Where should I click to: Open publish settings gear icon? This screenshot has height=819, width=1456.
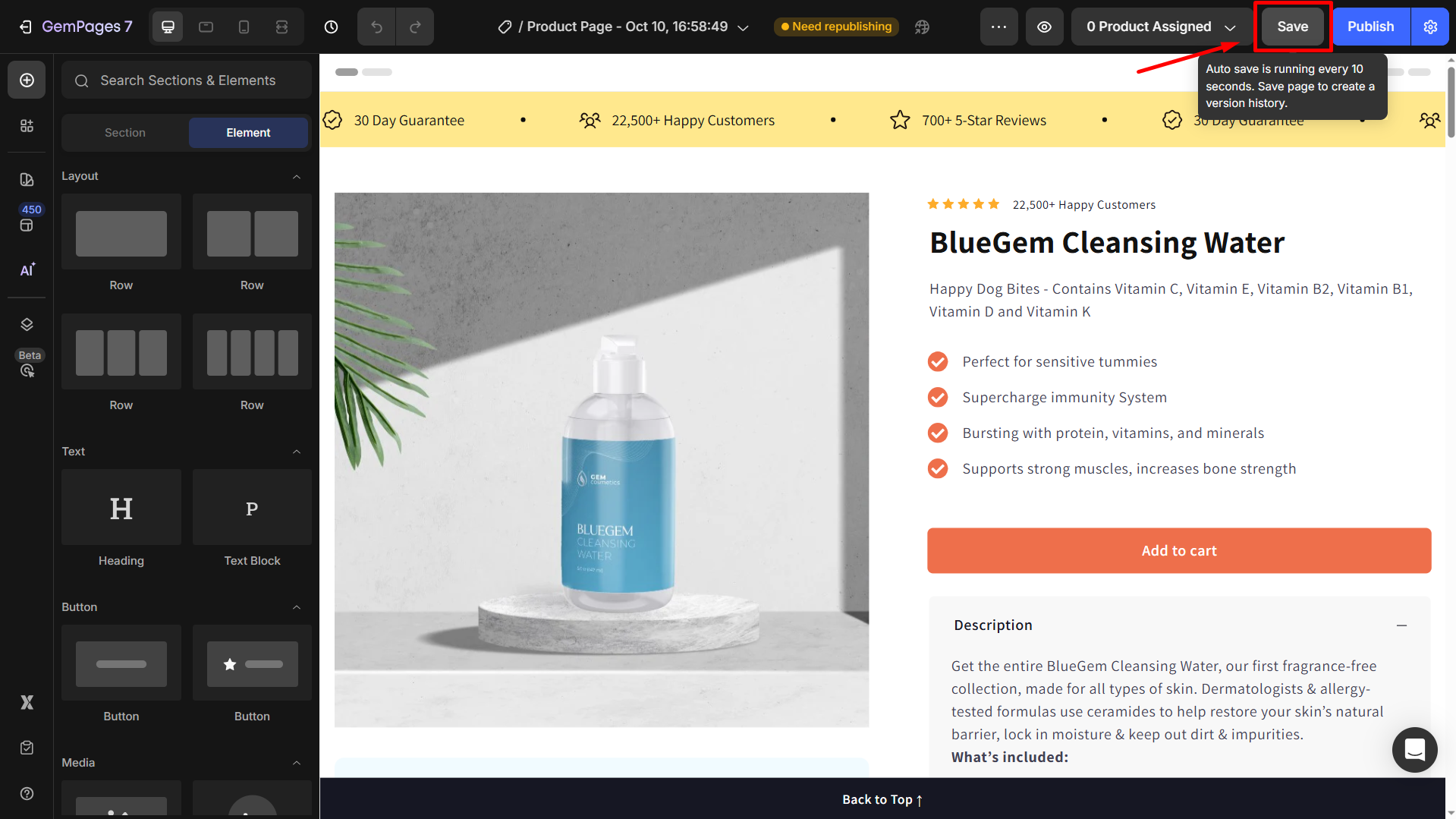tap(1430, 27)
